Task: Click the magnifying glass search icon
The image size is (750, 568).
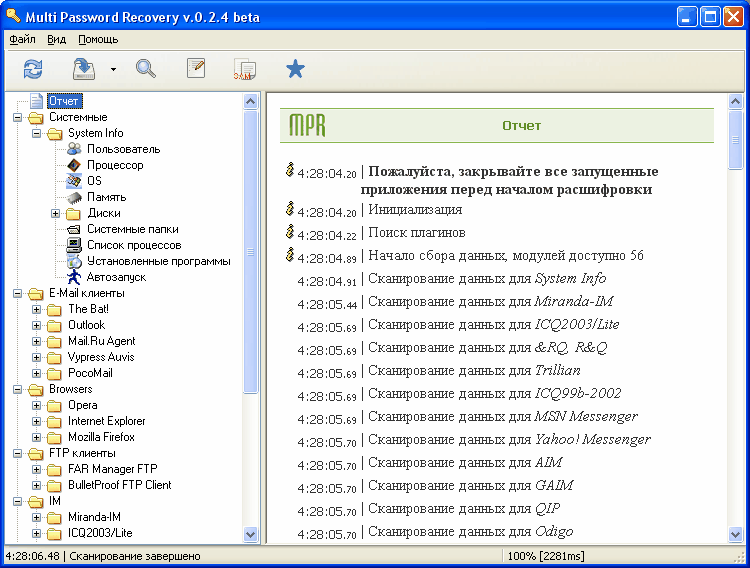Action: pos(146,68)
